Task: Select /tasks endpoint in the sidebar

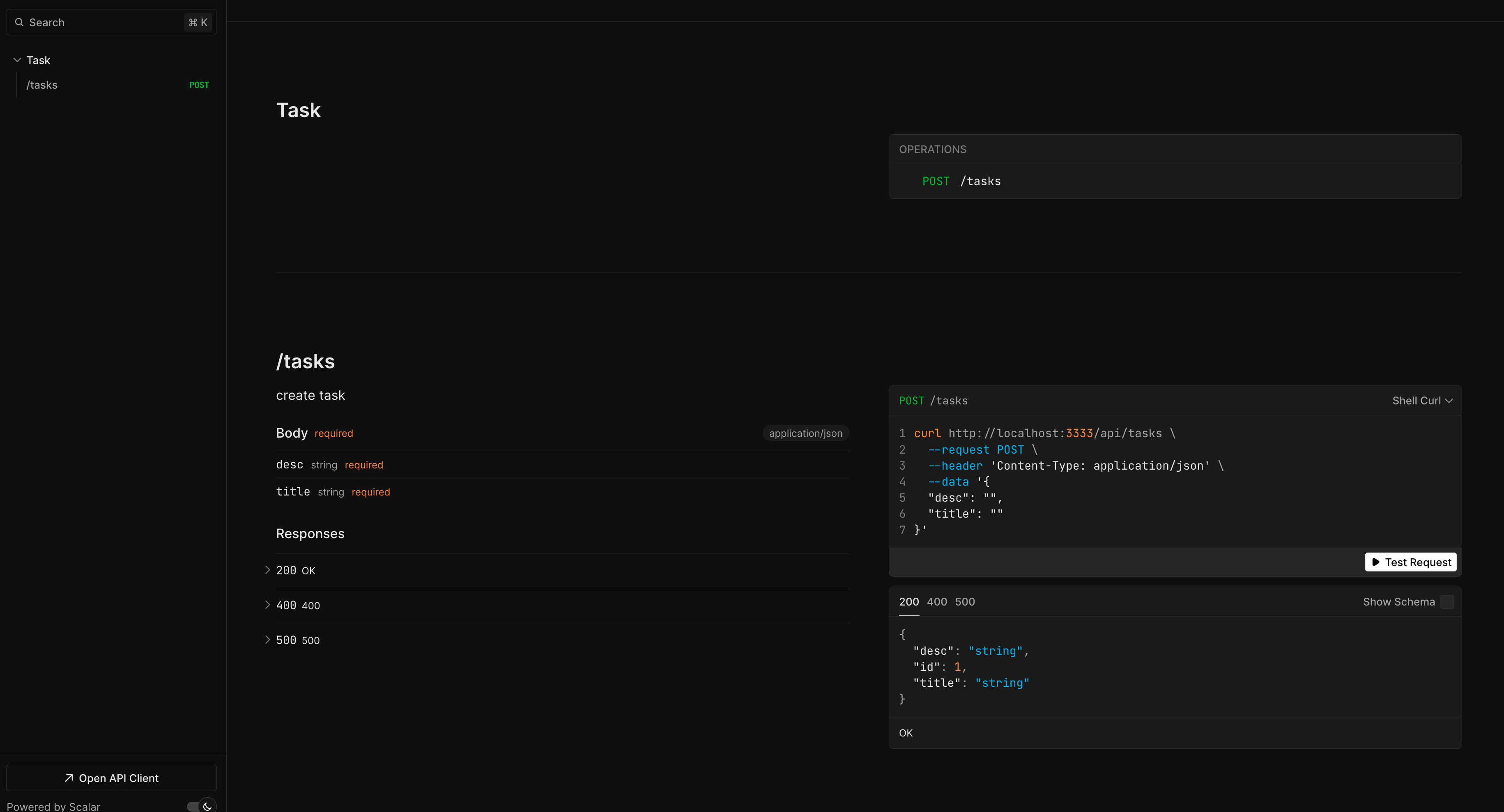Action: point(42,85)
